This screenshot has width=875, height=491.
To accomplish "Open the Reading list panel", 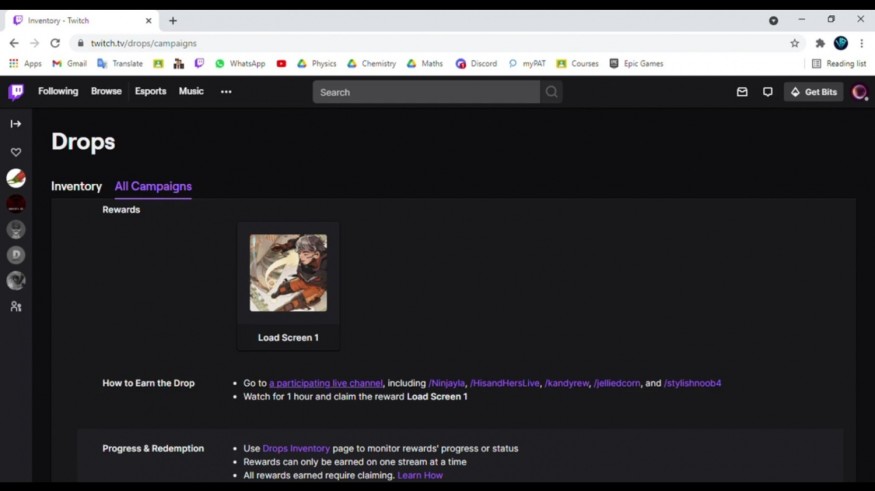I will tap(839, 64).
